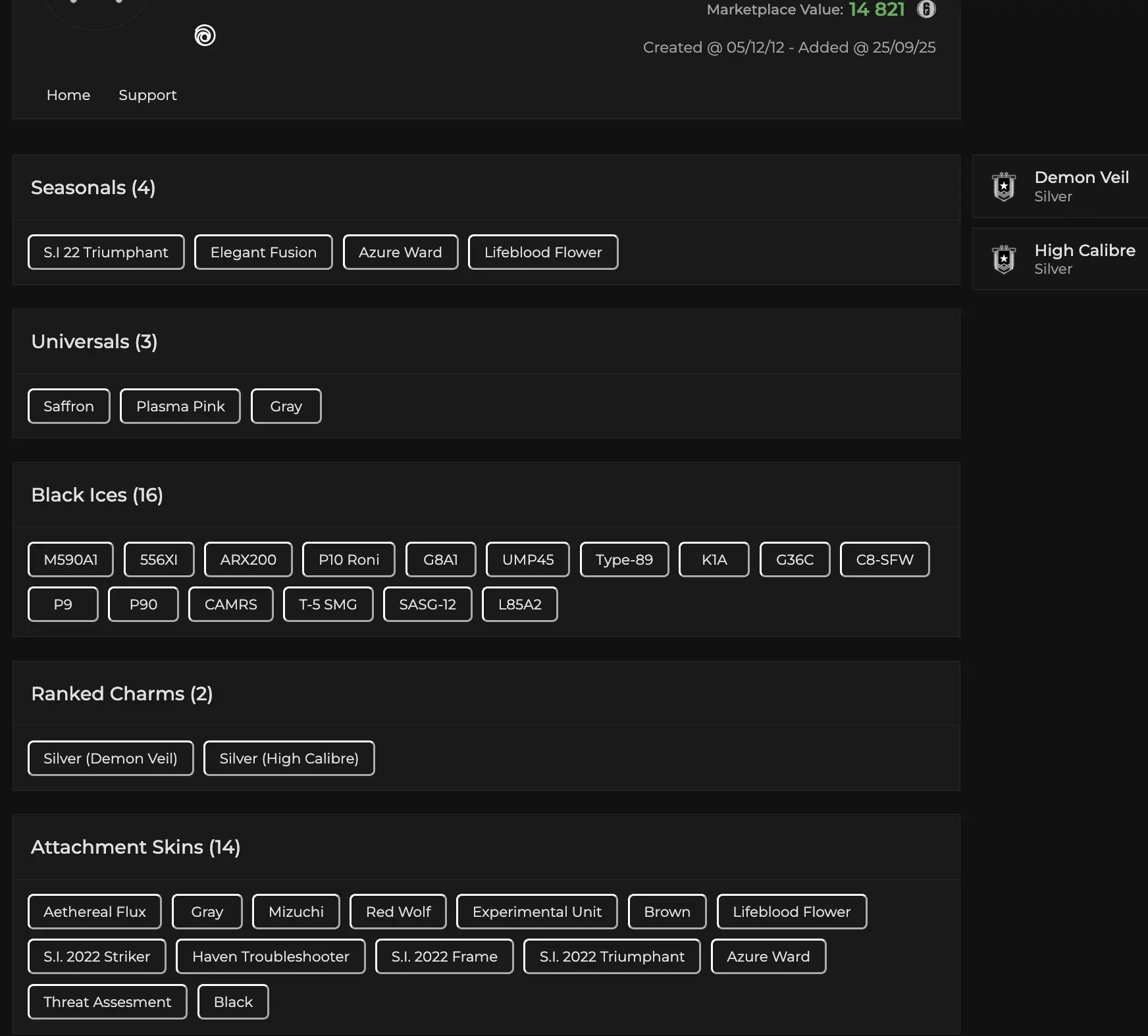Select the P10 Roni Black Ice

click(x=348, y=560)
